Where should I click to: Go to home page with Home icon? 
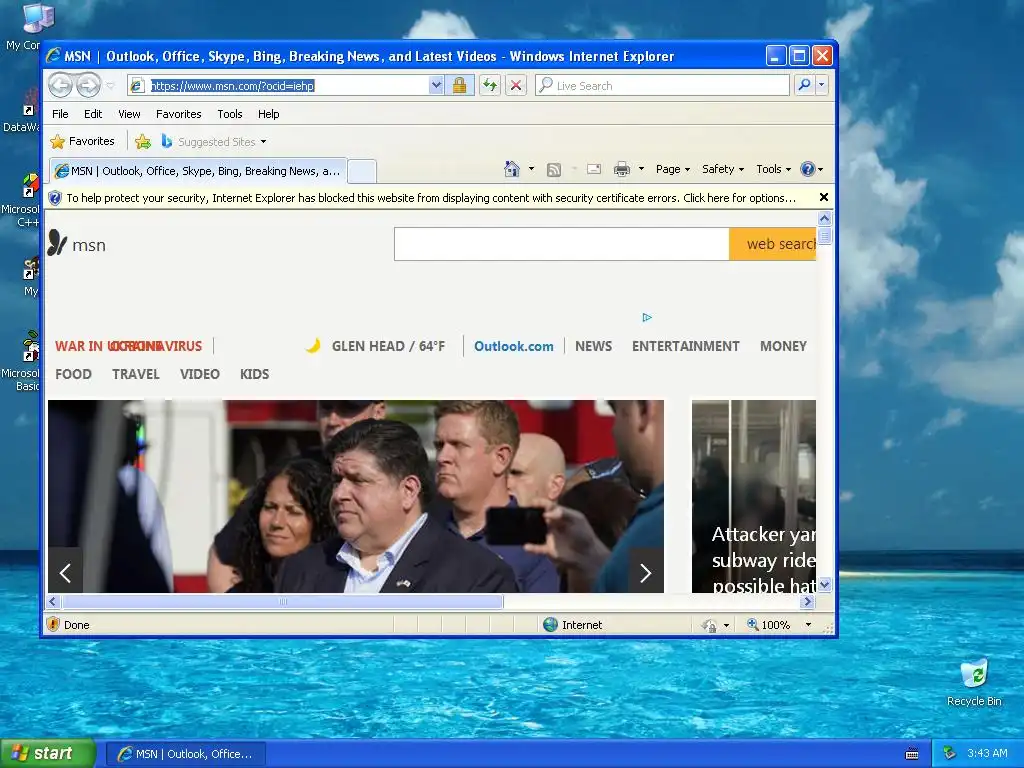tap(511, 169)
